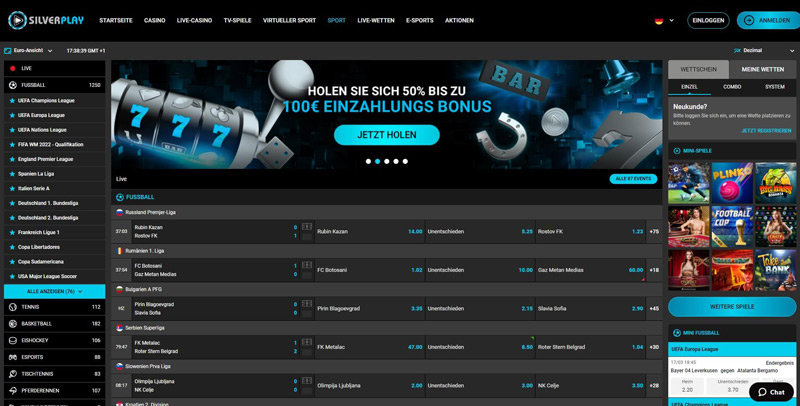Select the last banner carousel dot

click(405, 162)
